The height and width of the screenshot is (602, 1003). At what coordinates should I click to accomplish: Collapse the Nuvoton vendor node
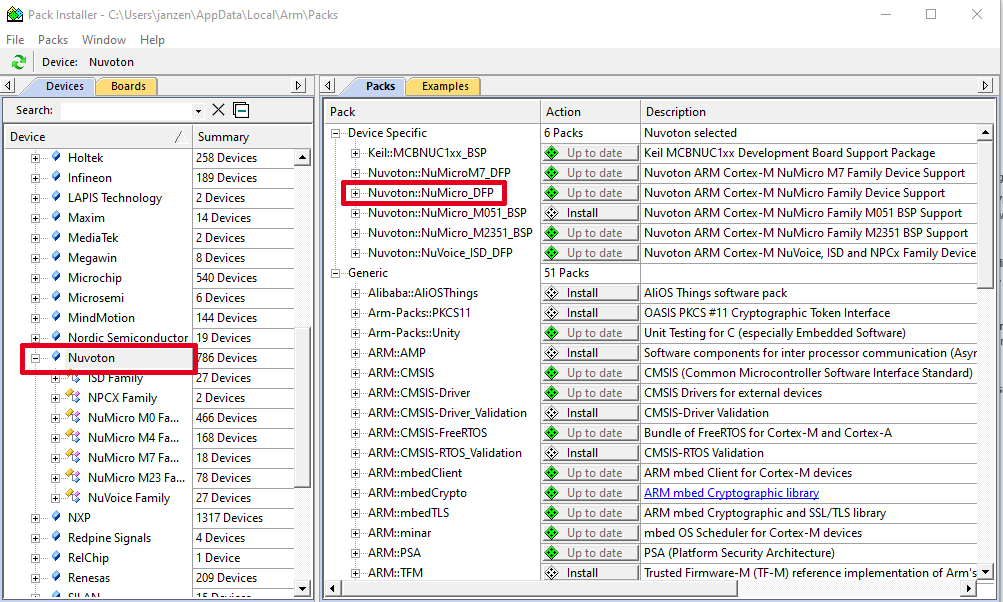click(x=36, y=358)
